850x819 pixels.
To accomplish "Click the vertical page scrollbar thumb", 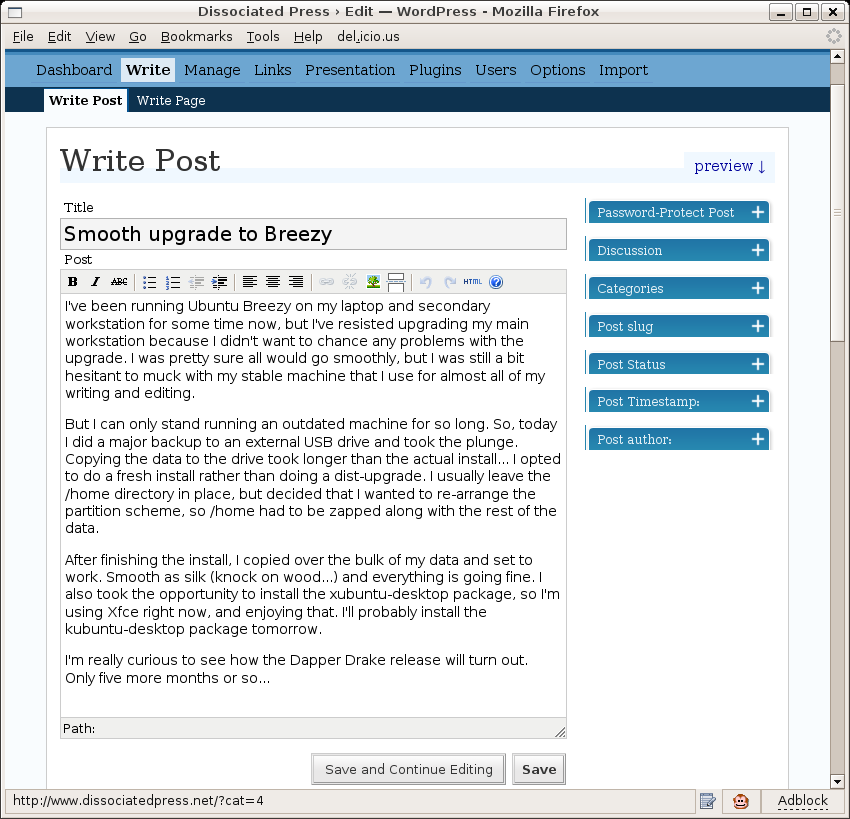I will click(837, 212).
